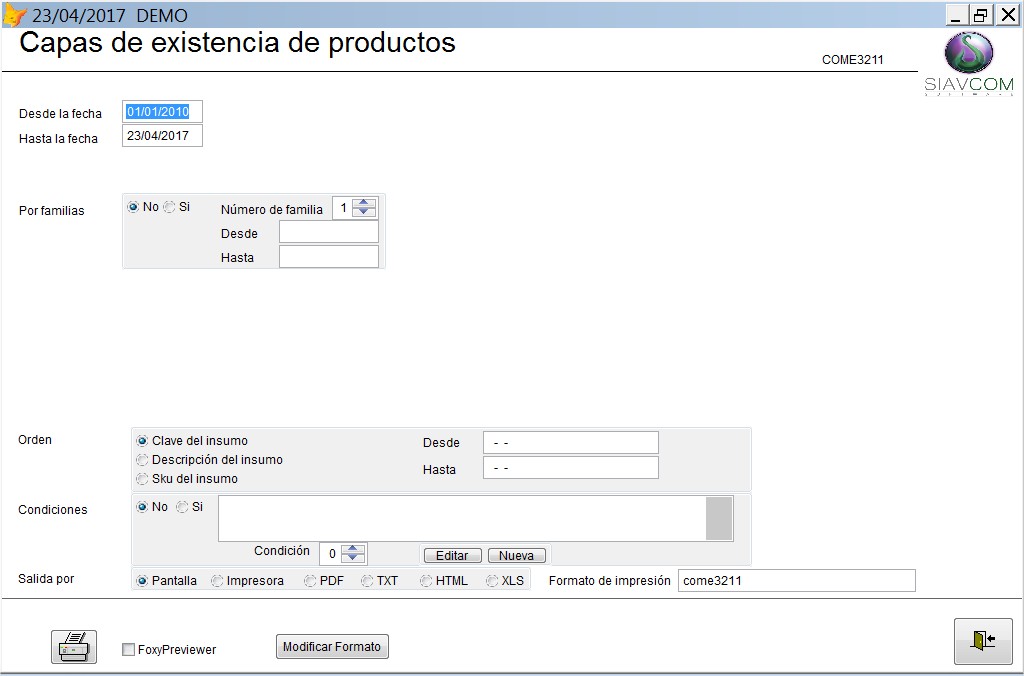Screen dimensions: 1024x676
Task: Minimize the window
Action: click(956, 15)
